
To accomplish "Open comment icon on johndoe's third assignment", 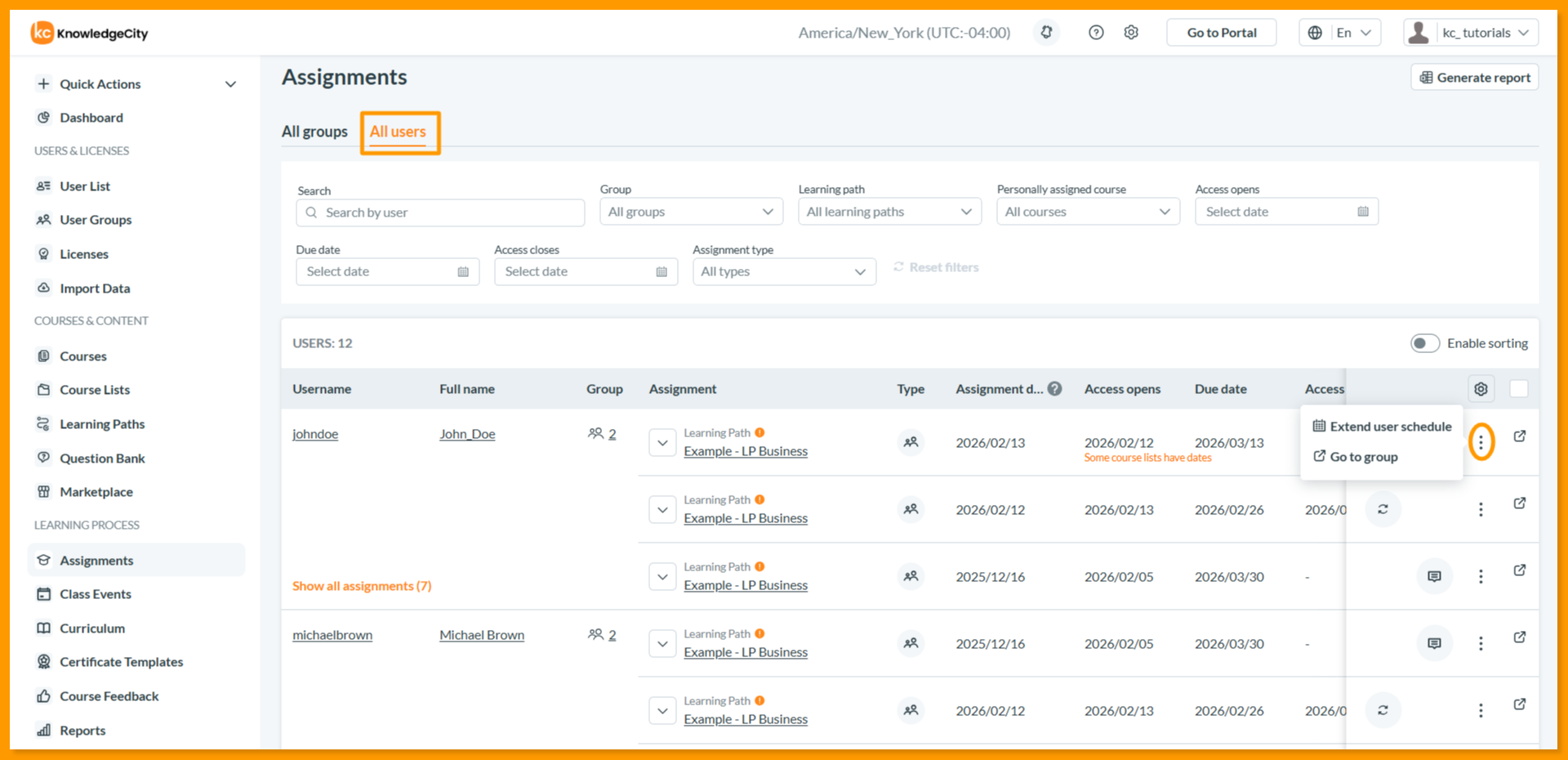I will [x=1434, y=577].
